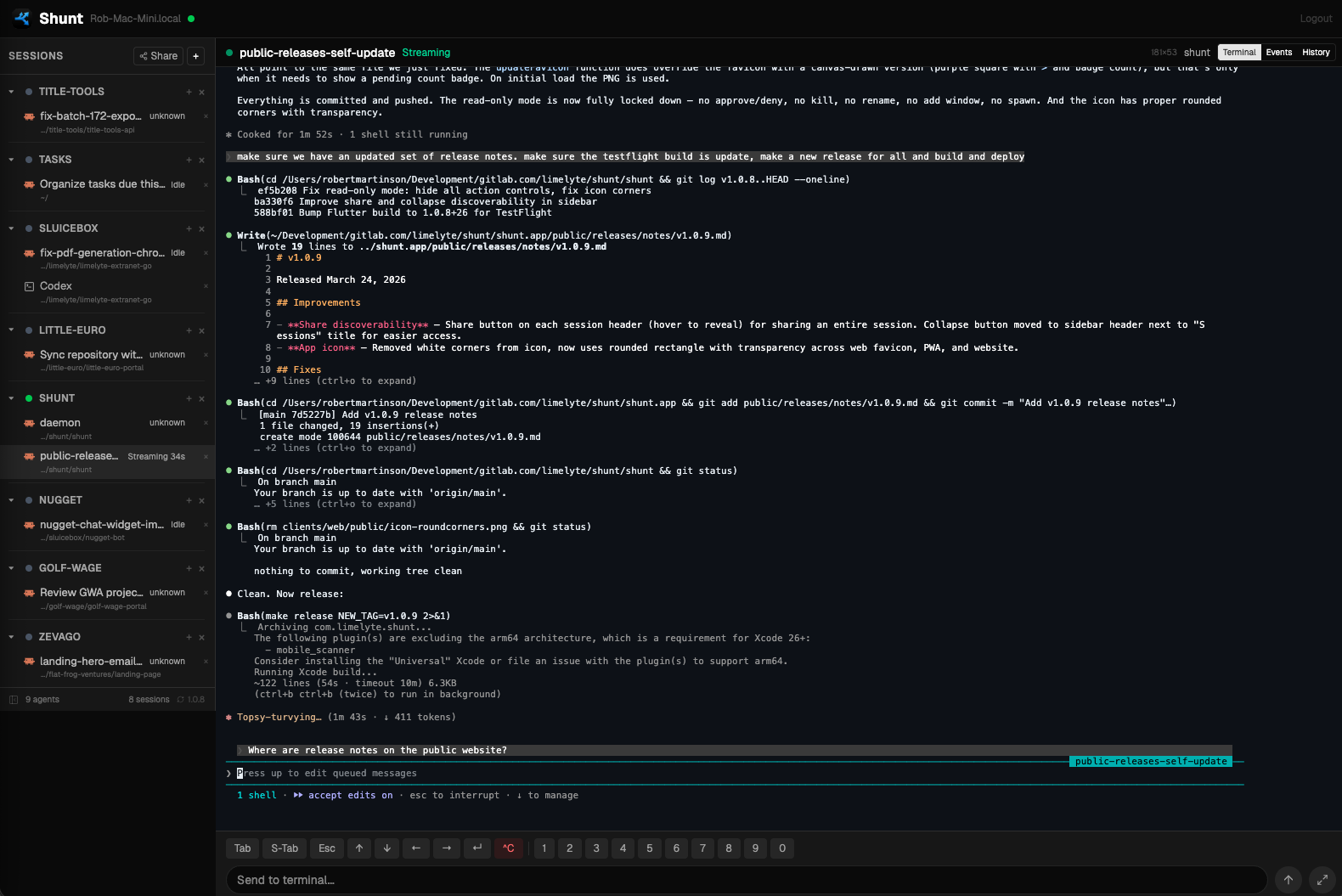Image resolution: width=1342 pixels, height=896 pixels.
Task: Collapse the TITLE-TOOLS group
Action: 11,92
